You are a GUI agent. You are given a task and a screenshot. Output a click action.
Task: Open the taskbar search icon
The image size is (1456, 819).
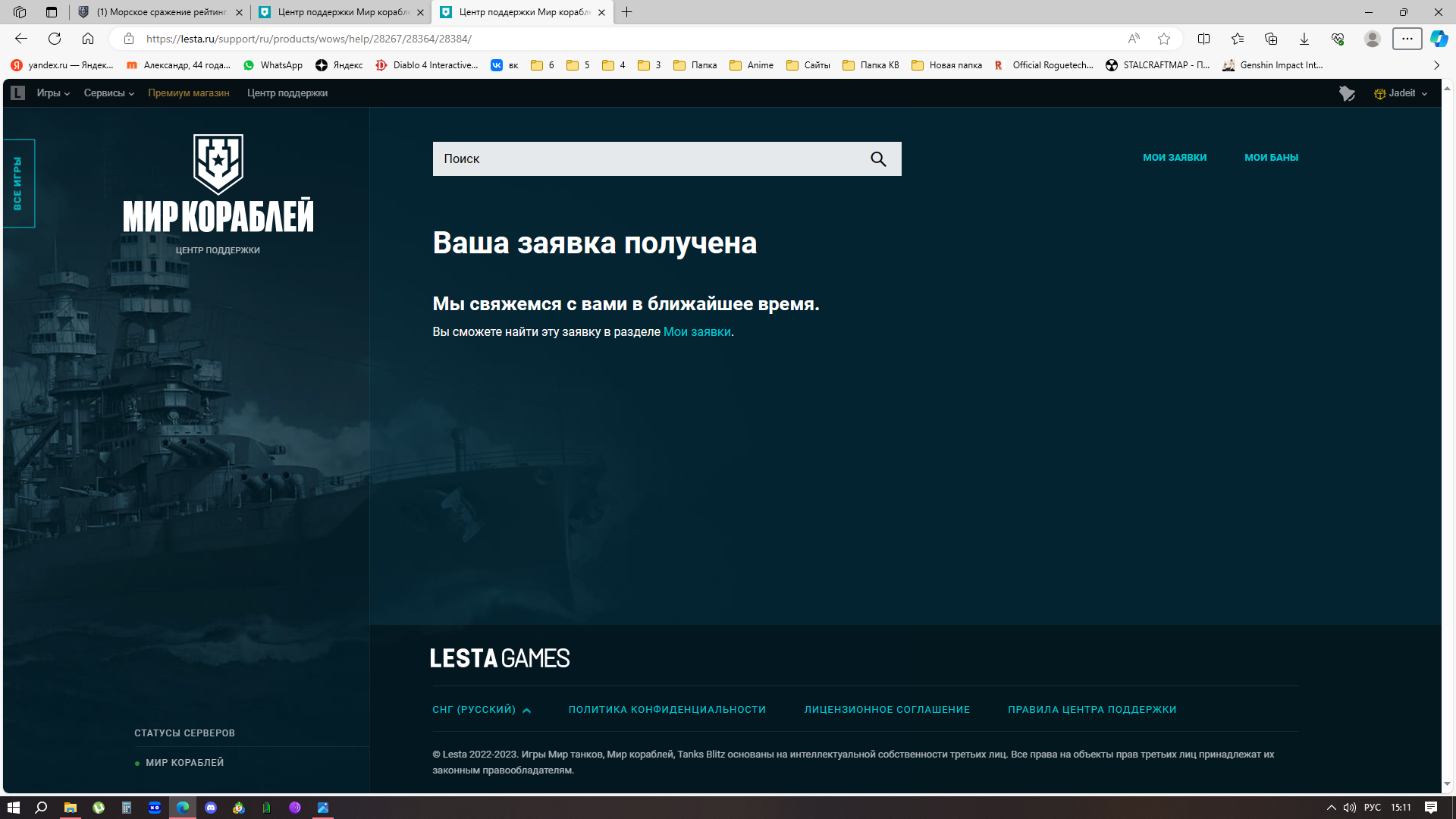(x=41, y=808)
